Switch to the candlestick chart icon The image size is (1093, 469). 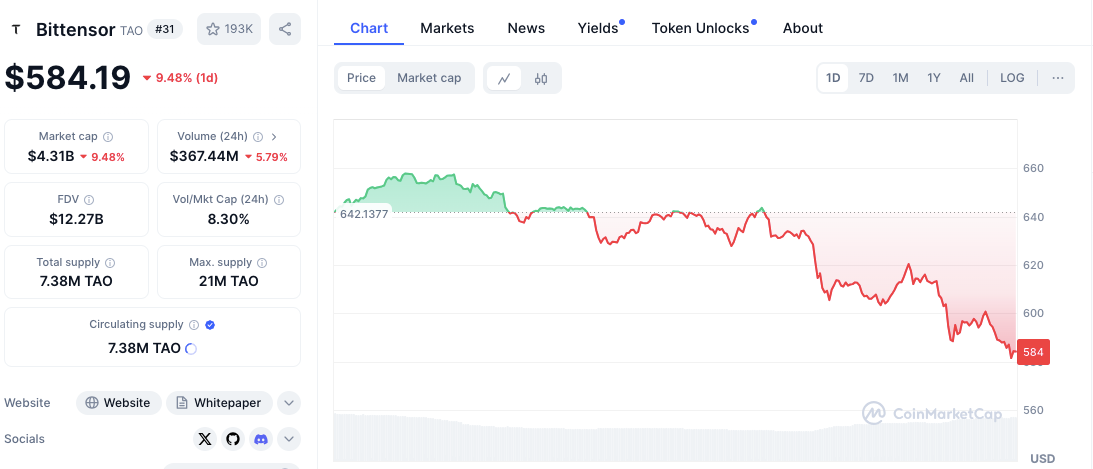point(541,78)
